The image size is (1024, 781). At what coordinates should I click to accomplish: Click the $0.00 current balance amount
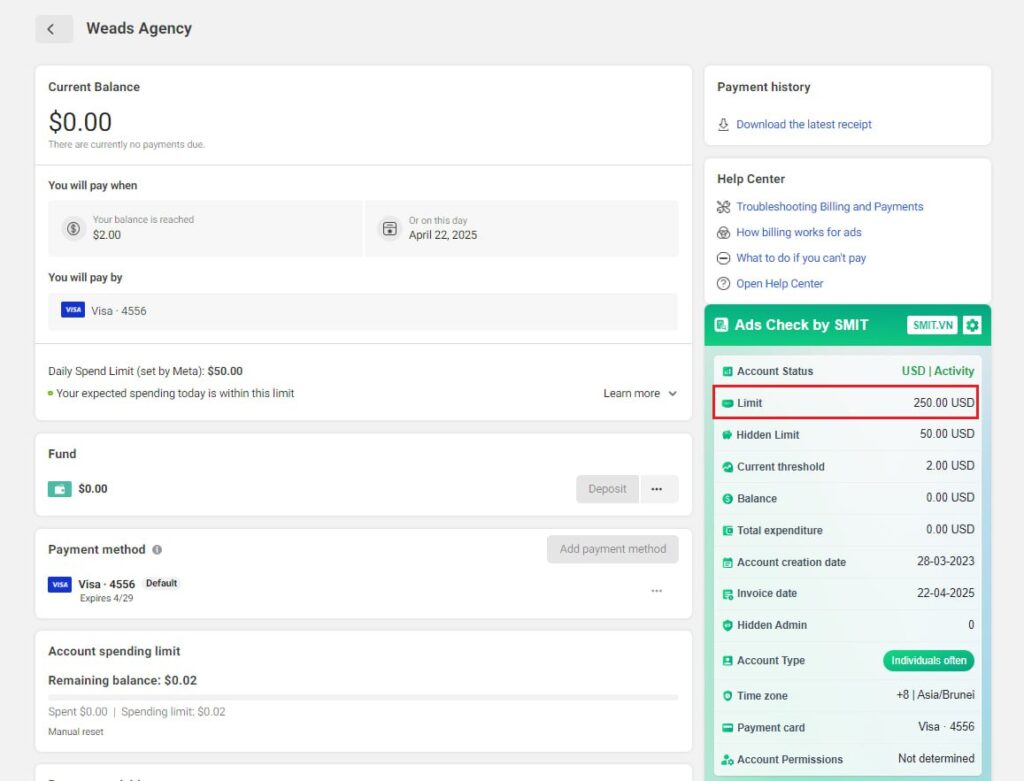(x=80, y=122)
